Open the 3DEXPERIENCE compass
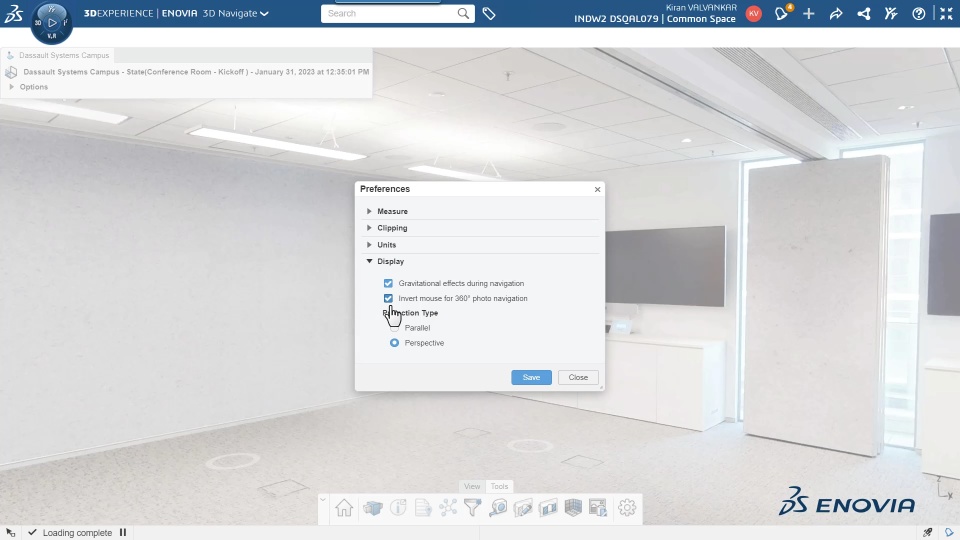This screenshot has height=540, width=960. [x=52, y=23]
